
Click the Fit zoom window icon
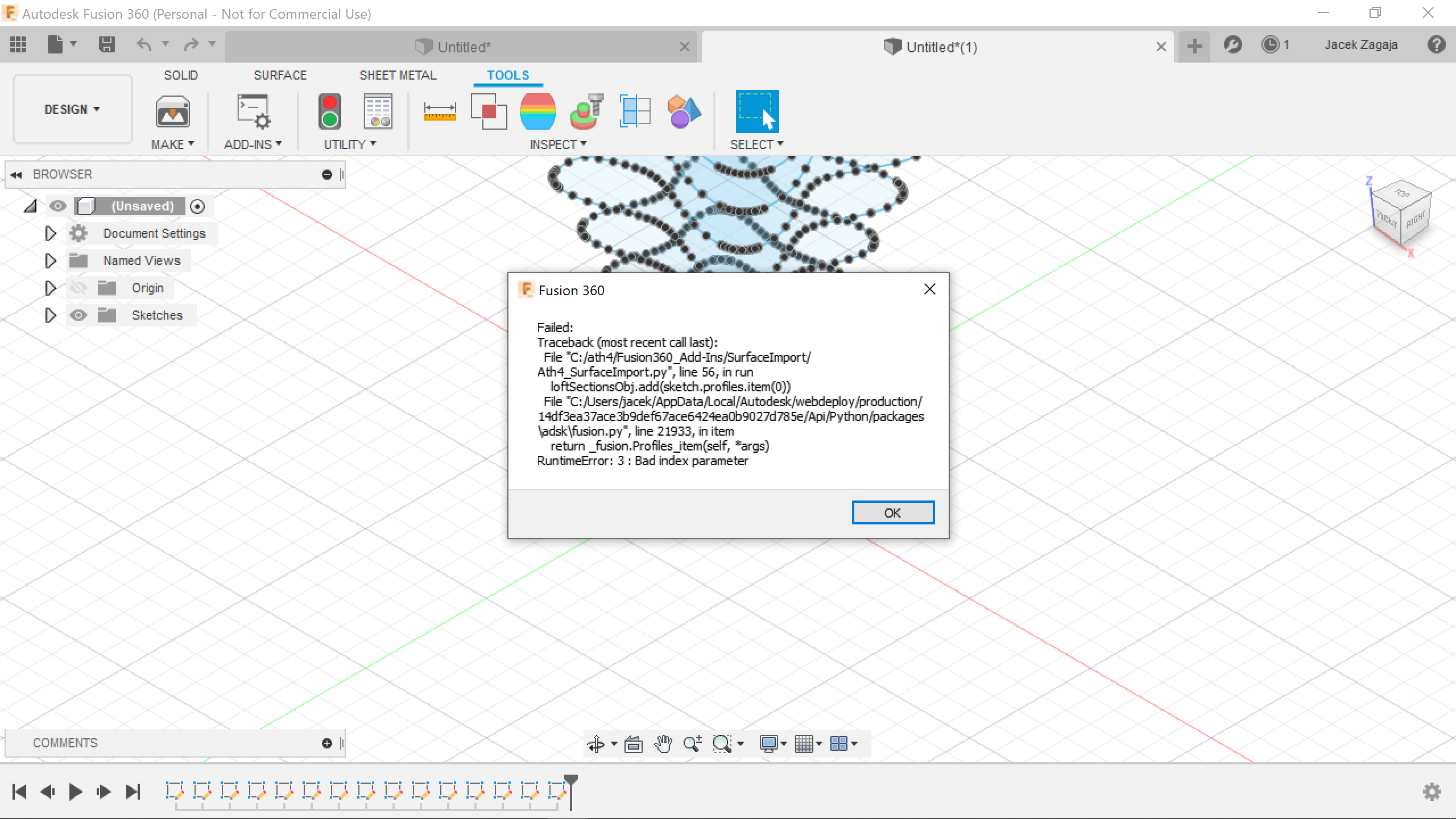point(722,743)
